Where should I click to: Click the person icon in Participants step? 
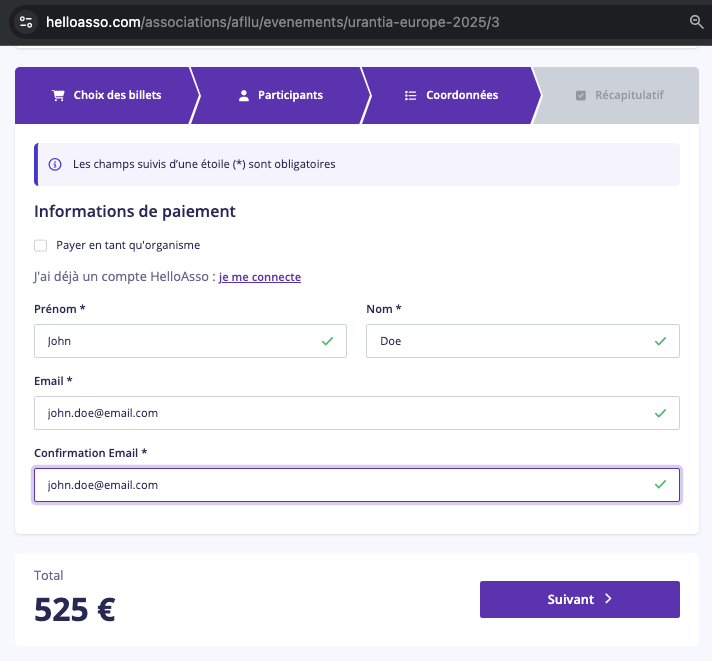(244, 95)
